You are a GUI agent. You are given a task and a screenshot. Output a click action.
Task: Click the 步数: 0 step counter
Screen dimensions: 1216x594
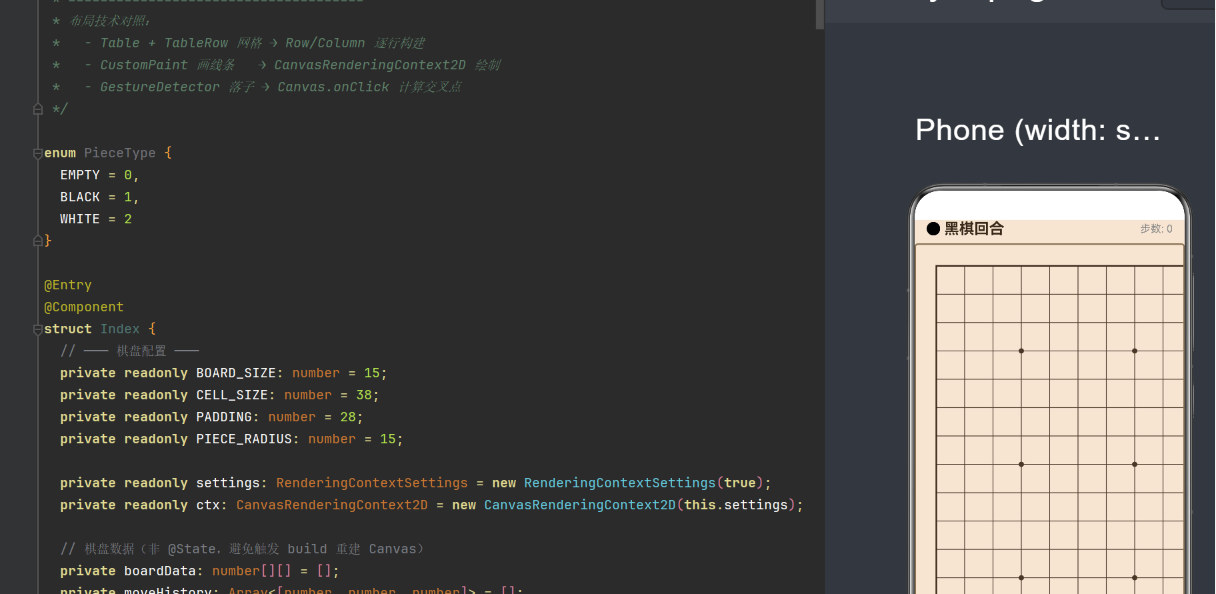pyautogui.click(x=1156, y=229)
